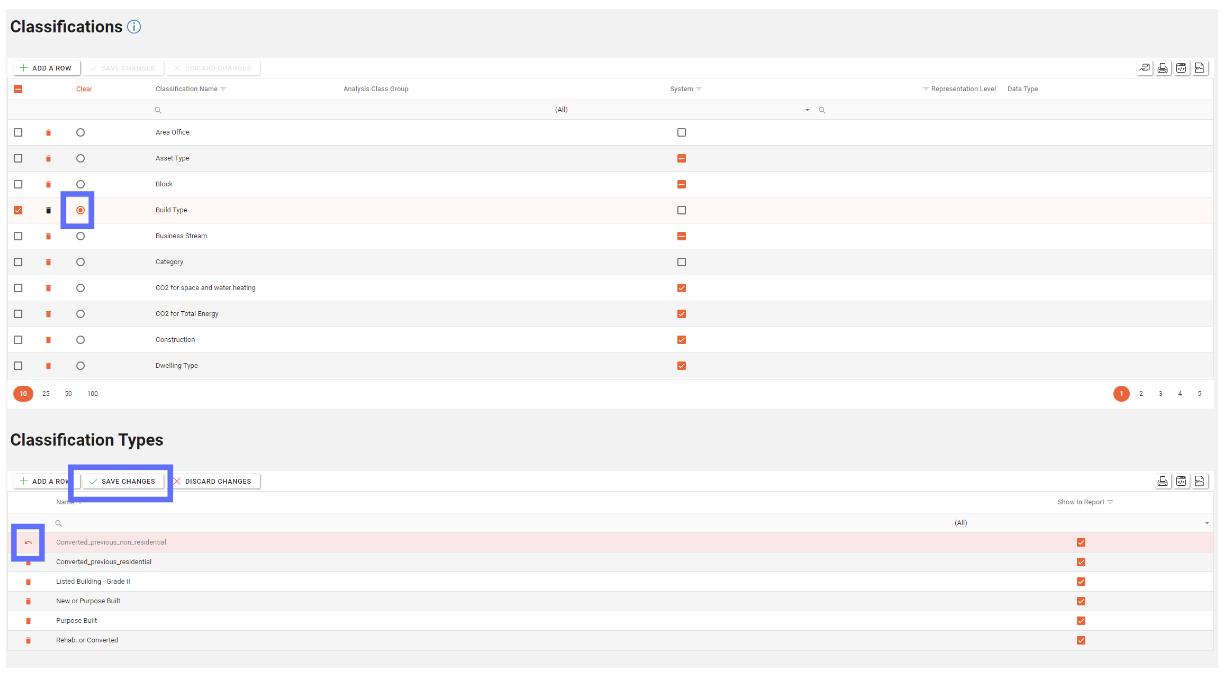The image size is (1225, 676).
Task: Open the Analysis Class Group (All) filter dropdown
Action: coord(807,110)
